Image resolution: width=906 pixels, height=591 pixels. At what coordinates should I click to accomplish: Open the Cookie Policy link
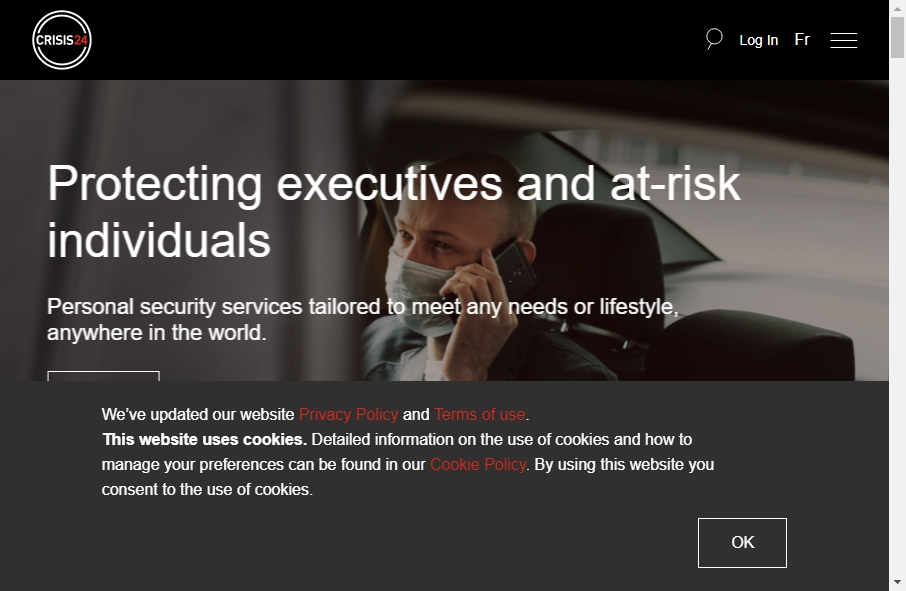coord(478,464)
